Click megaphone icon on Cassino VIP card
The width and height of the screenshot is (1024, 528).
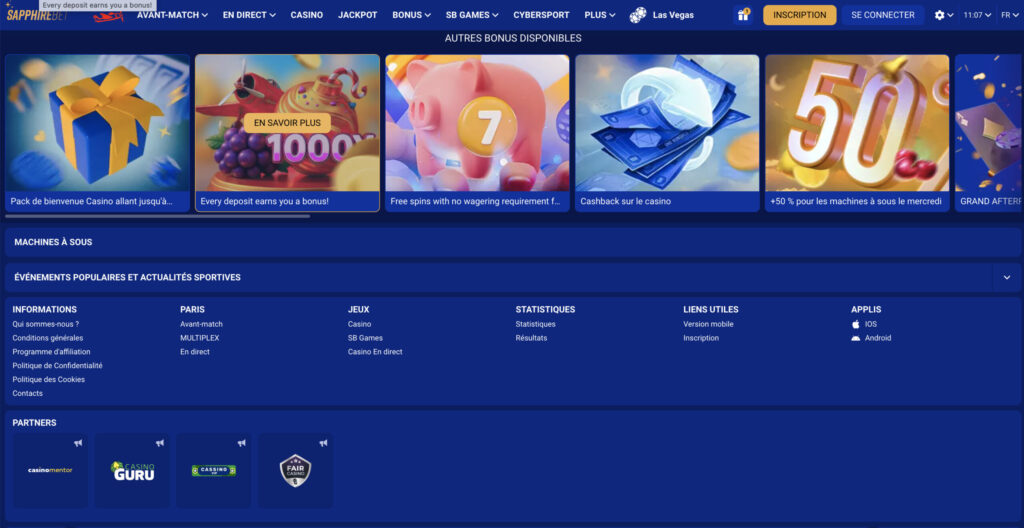pyautogui.click(x=241, y=443)
